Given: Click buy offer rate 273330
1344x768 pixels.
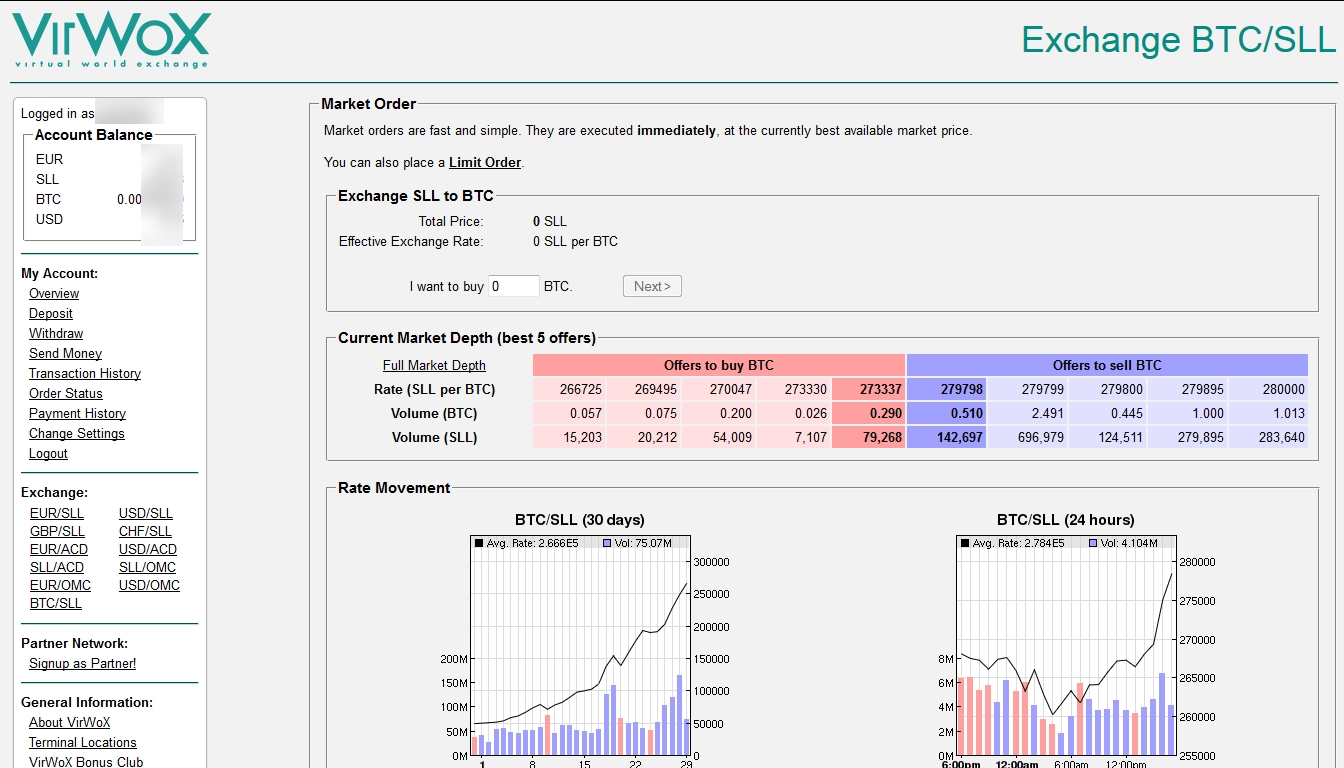Looking at the screenshot, I should tap(793, 389).
